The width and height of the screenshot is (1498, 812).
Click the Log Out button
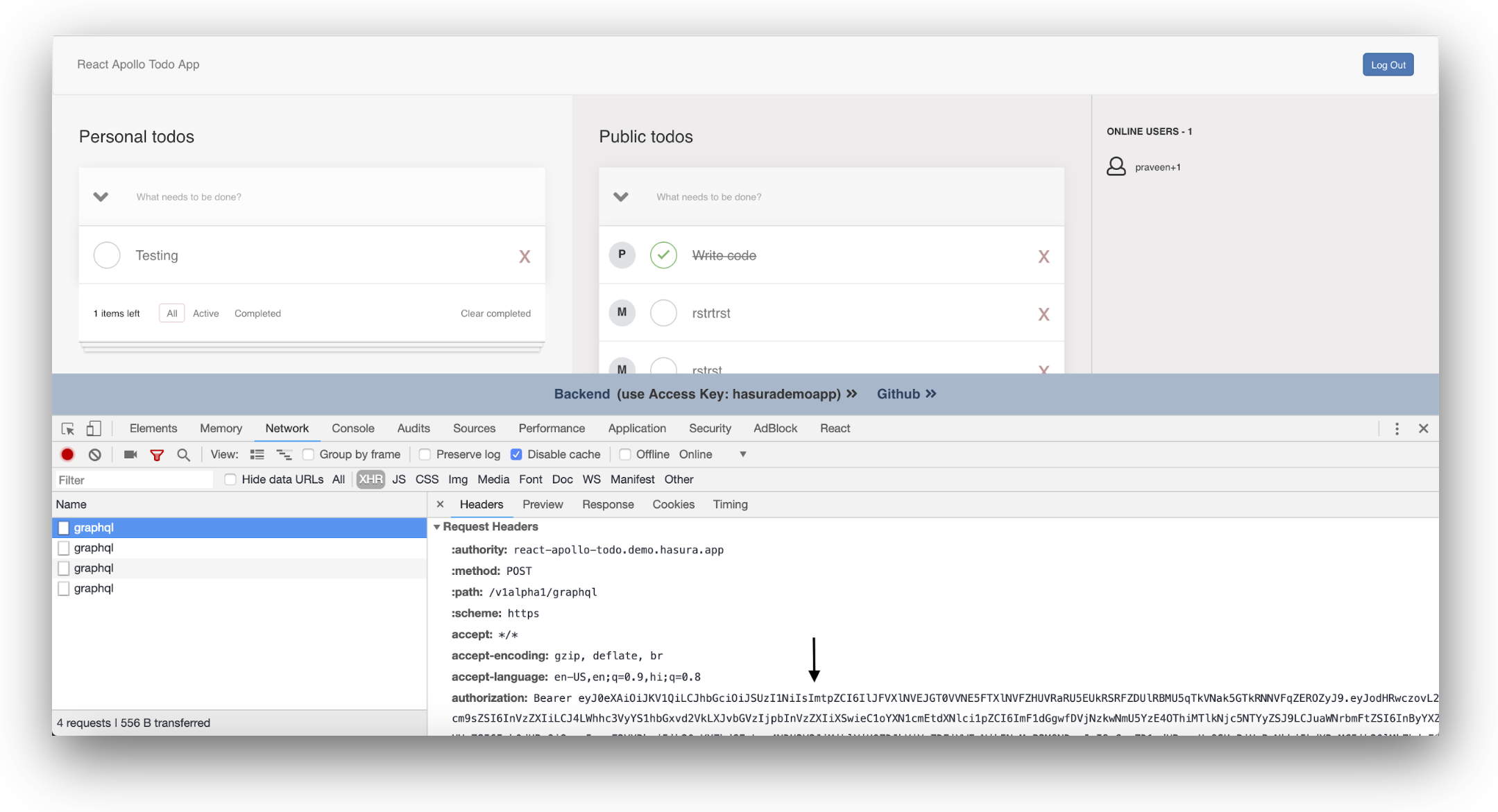coord(1388,64)
